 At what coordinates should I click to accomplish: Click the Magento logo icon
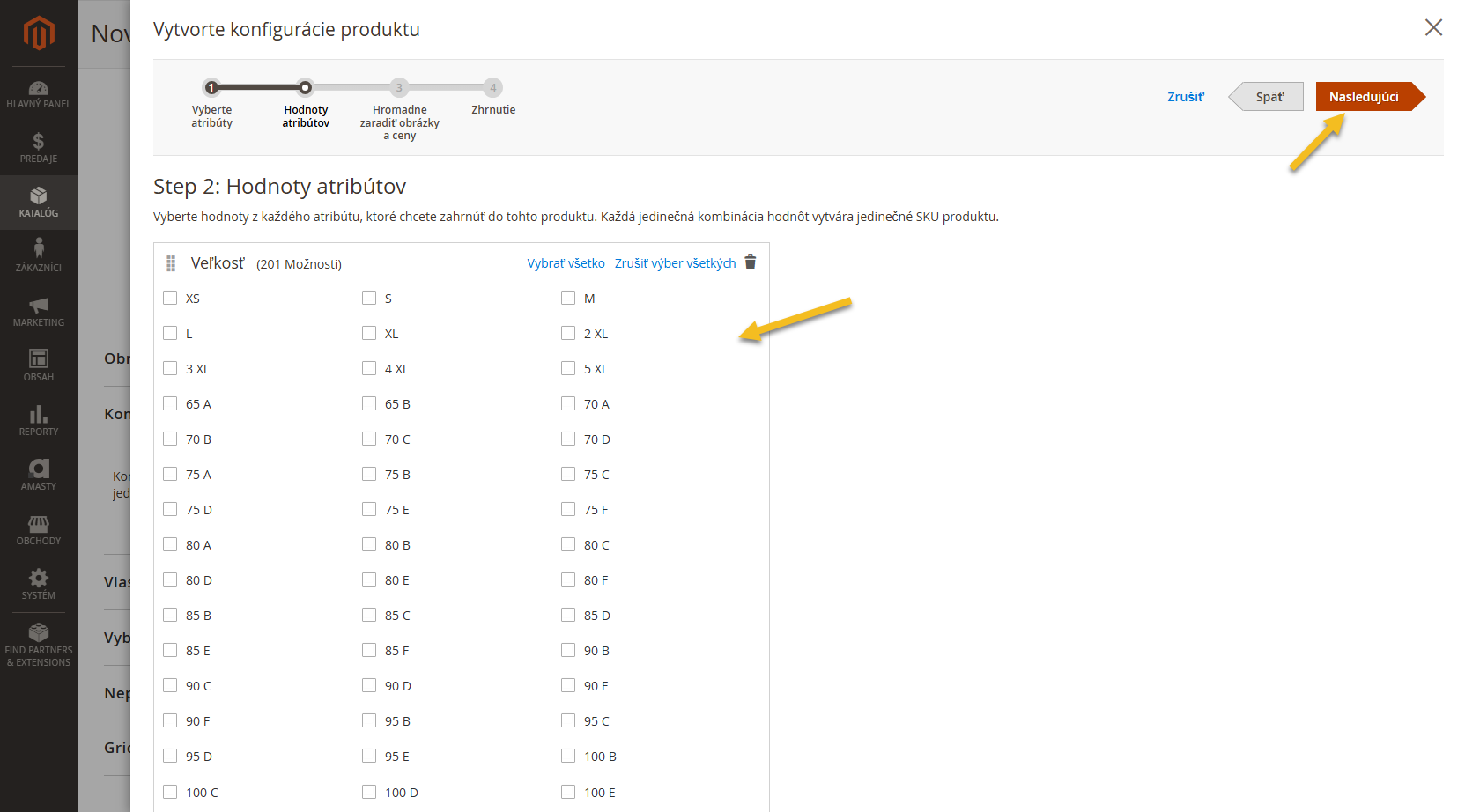pyautogui.click(x=39, y=33)
